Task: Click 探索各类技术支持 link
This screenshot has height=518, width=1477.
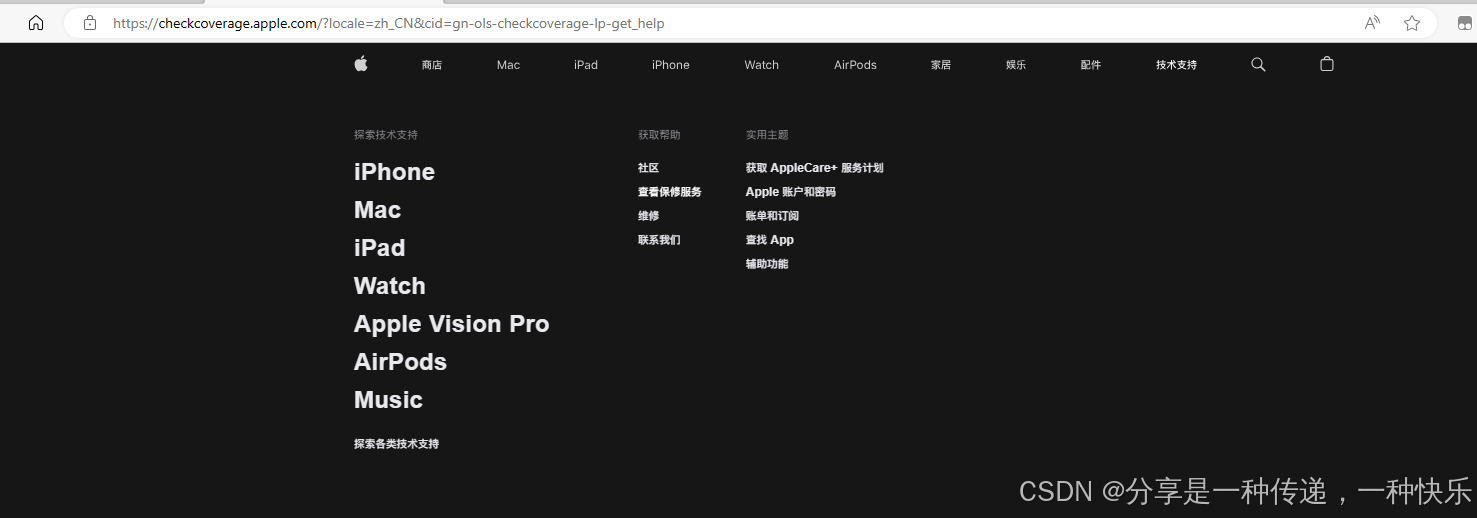Action: click(396, 444)
